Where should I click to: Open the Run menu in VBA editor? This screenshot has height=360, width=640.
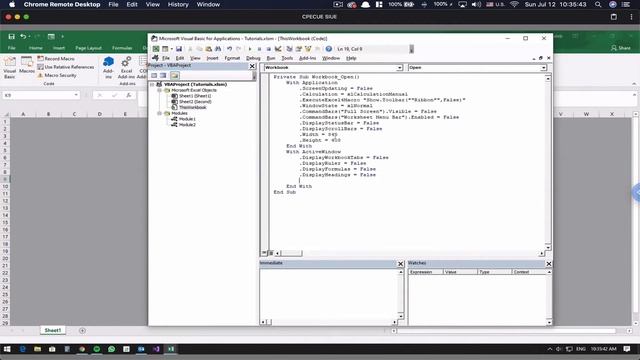click(271, 58)
